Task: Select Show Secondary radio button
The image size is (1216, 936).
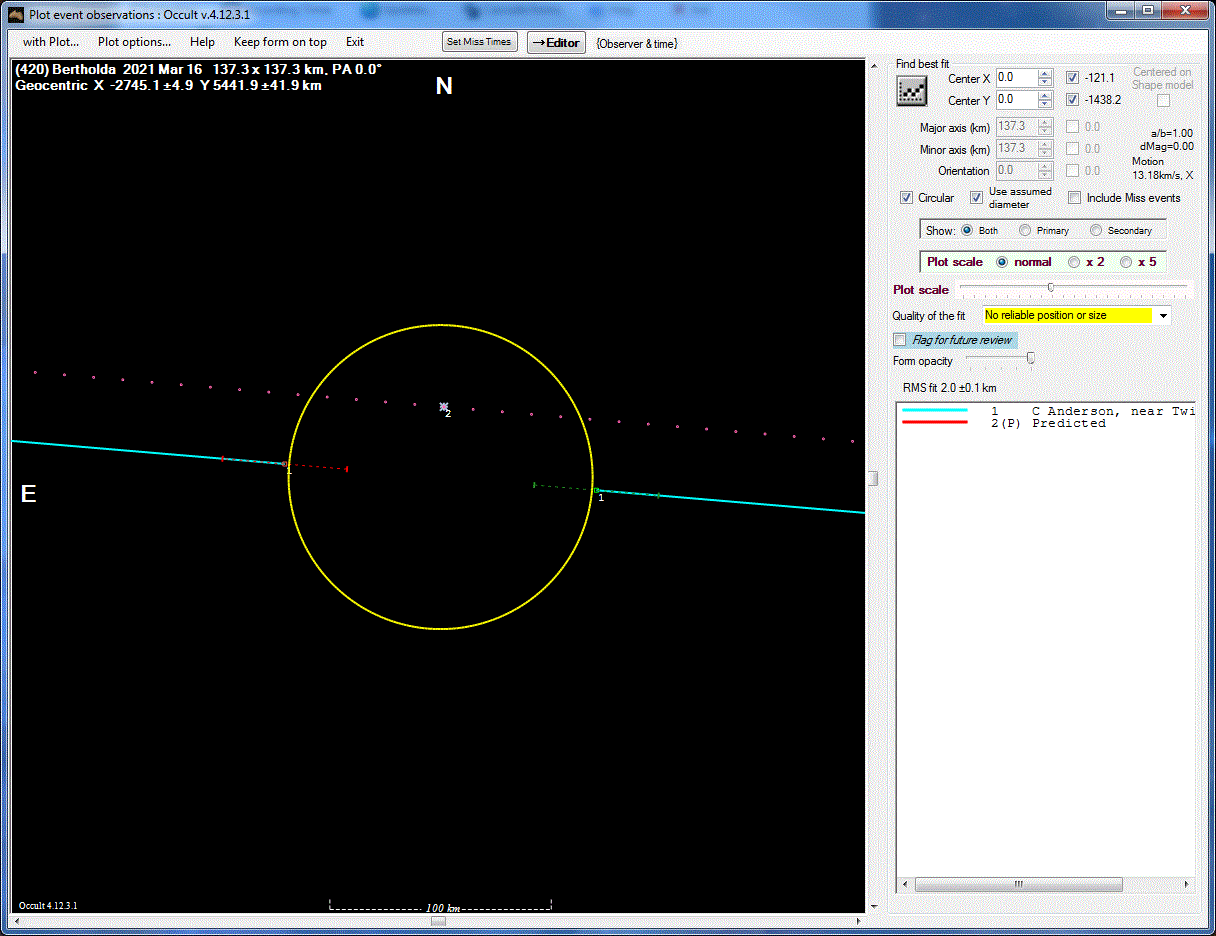Action: [x=1096, y=230]
